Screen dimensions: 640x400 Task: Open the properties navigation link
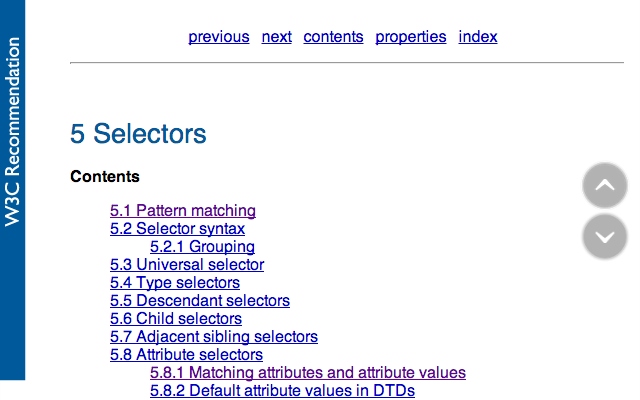tap(411, 37)
